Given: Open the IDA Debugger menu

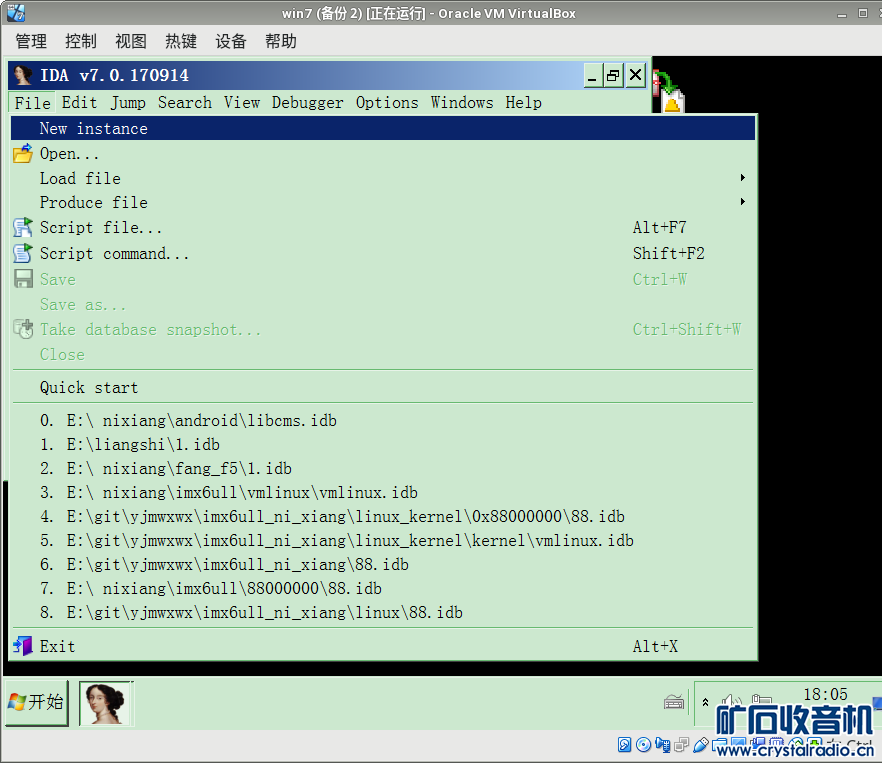Looking at the screenshot, I should (x=307, y=102).
